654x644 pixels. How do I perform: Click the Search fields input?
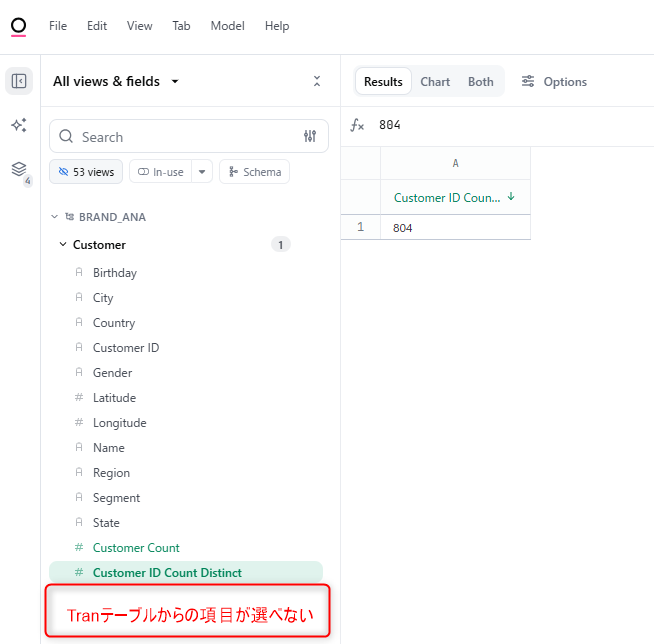tap(189, 136)
